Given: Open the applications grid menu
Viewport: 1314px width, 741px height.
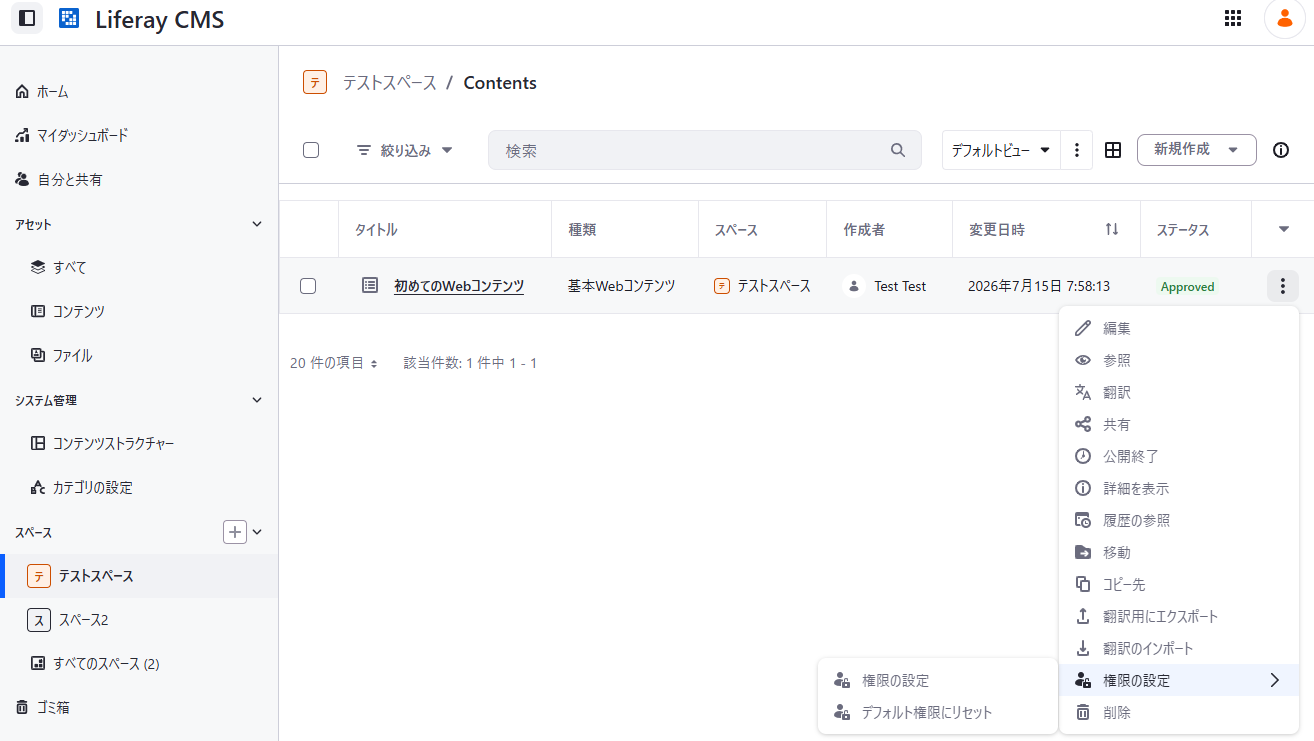Looking at the screenshot, I should (1233, 18).
